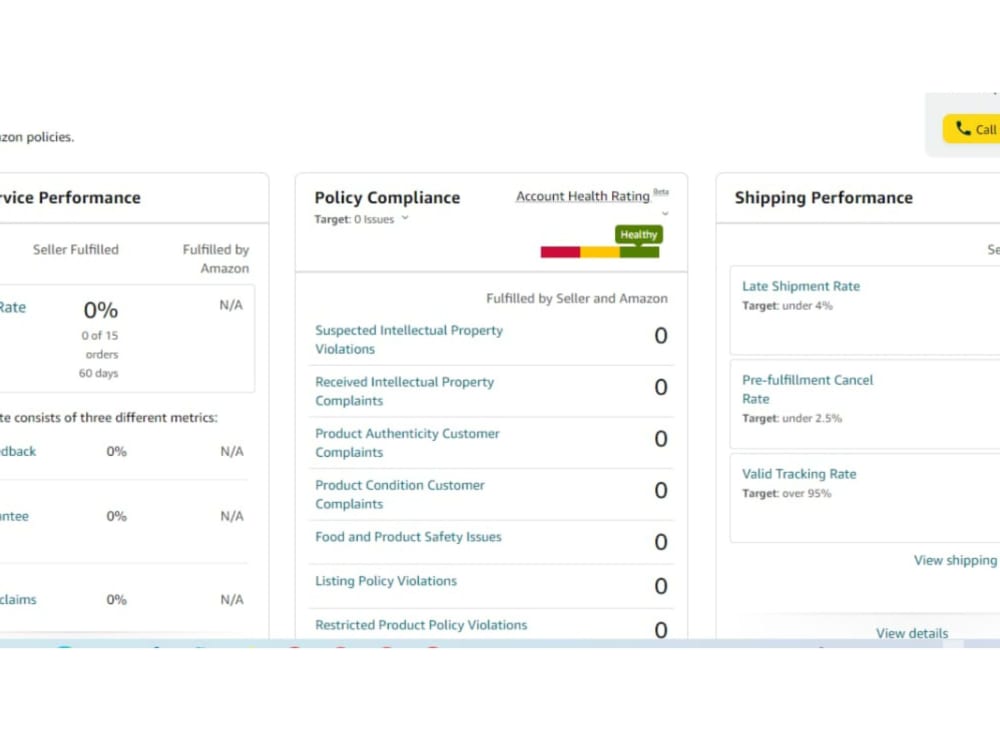Click the 0% Seller Fulfilled defect rate
Image resolution: width=1000 pixels, height=750 pixels.
point(101,310)
